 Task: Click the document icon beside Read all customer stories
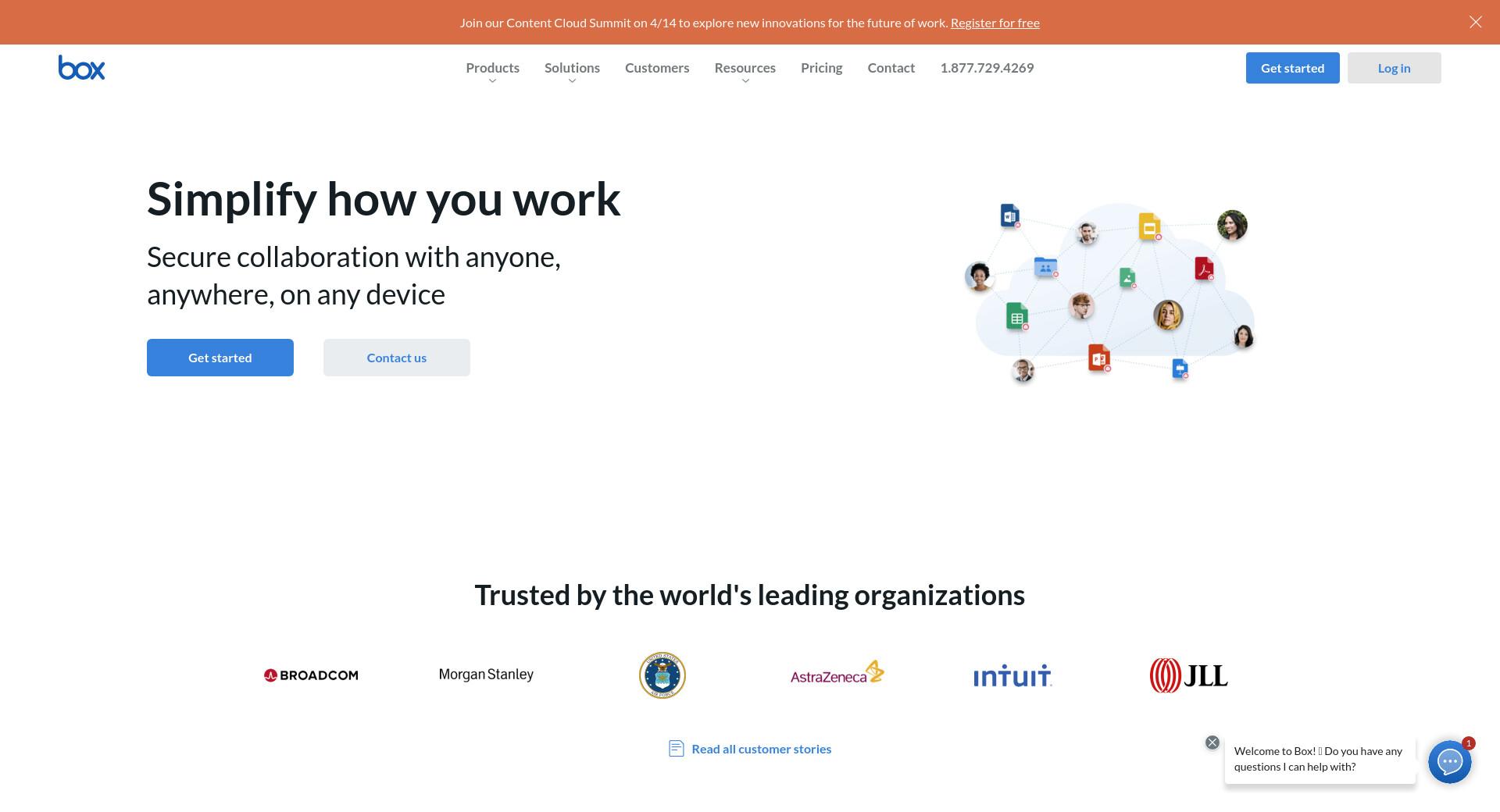click(677, 749)
